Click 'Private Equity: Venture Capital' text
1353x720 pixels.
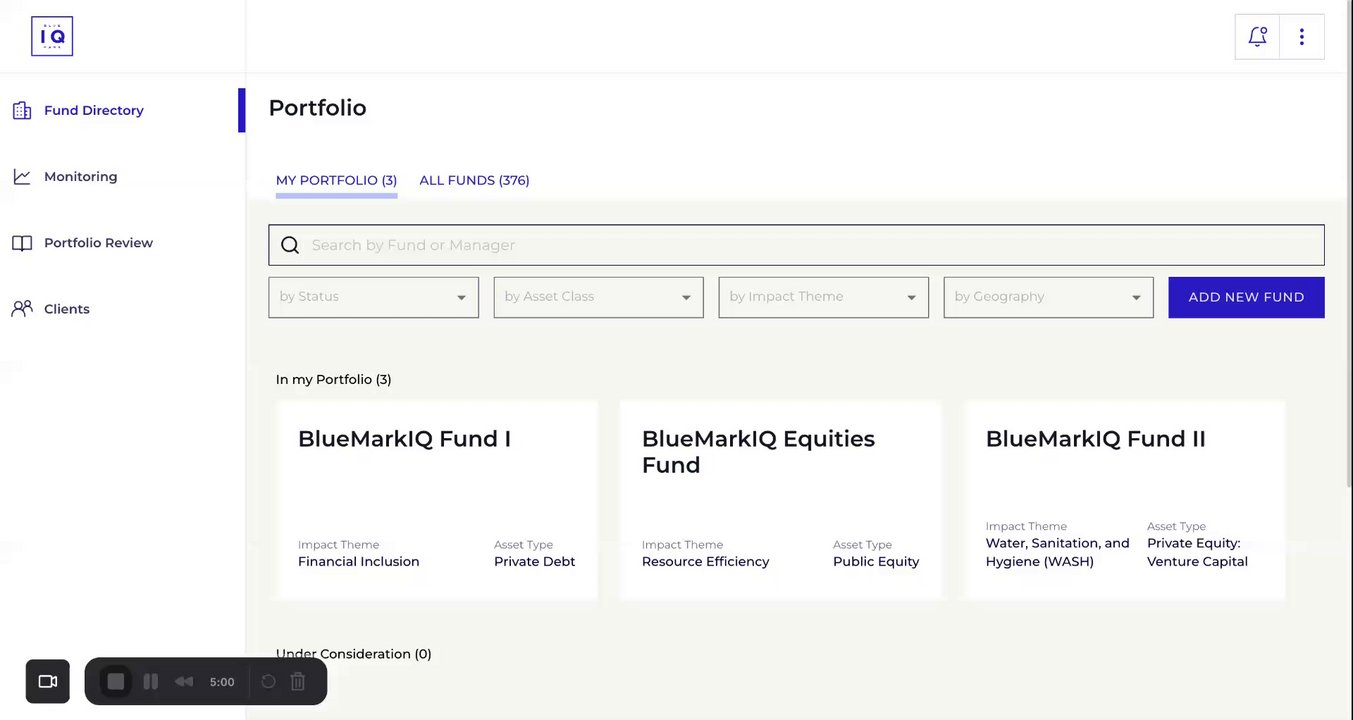[x=1198, y=552]
